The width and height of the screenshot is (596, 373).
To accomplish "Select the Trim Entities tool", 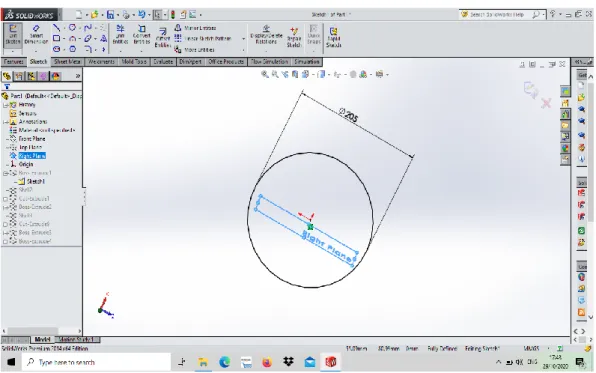I will point(120,35).
